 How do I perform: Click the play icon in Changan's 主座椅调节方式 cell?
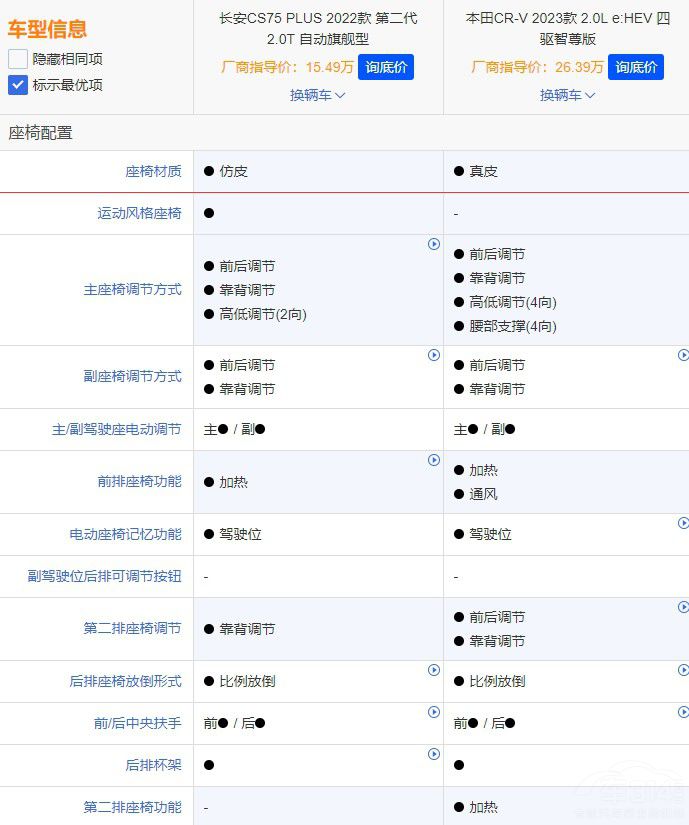click(434, 244)
